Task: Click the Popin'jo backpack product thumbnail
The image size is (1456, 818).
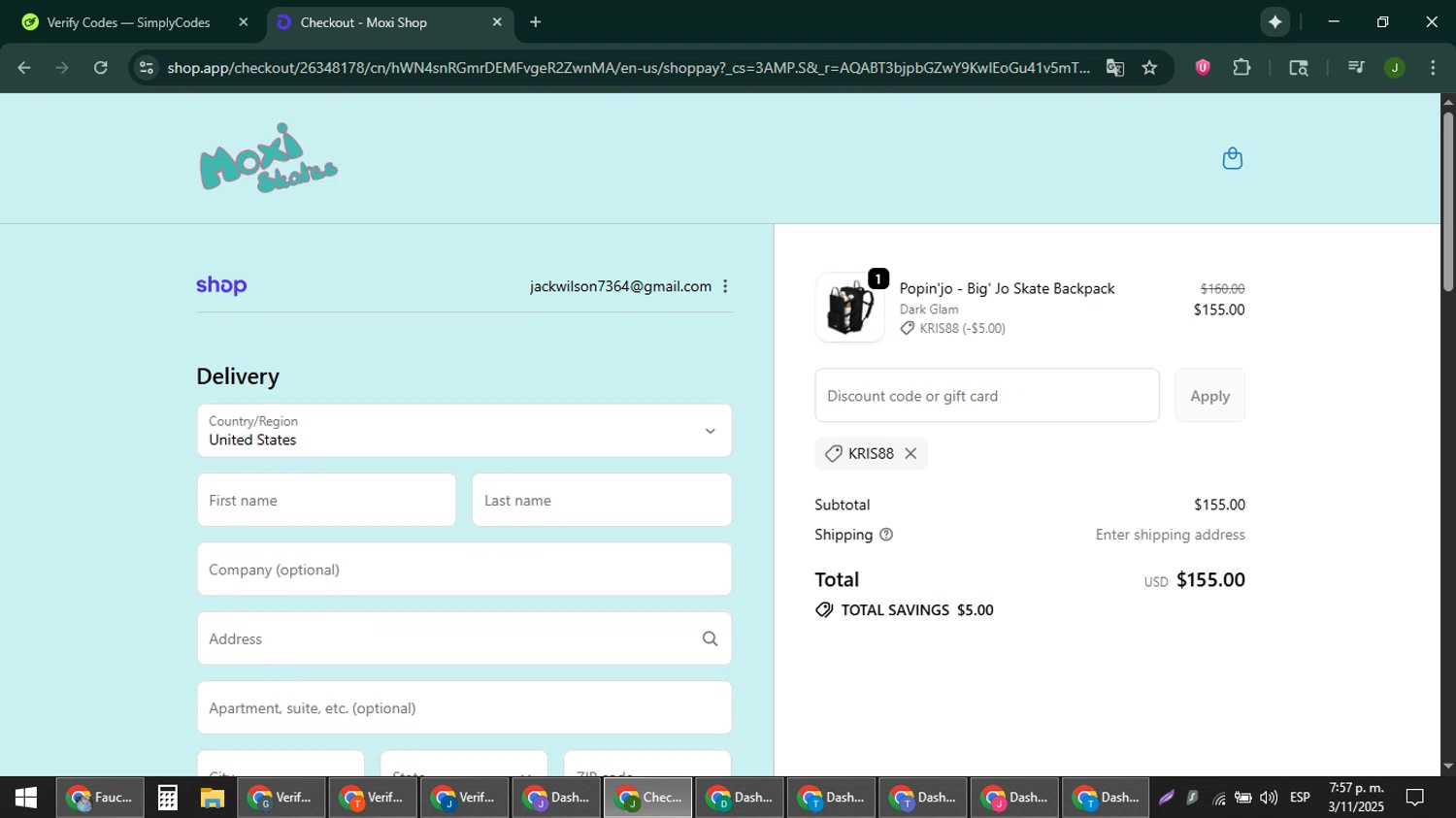Action: click(x=849, y=308)
